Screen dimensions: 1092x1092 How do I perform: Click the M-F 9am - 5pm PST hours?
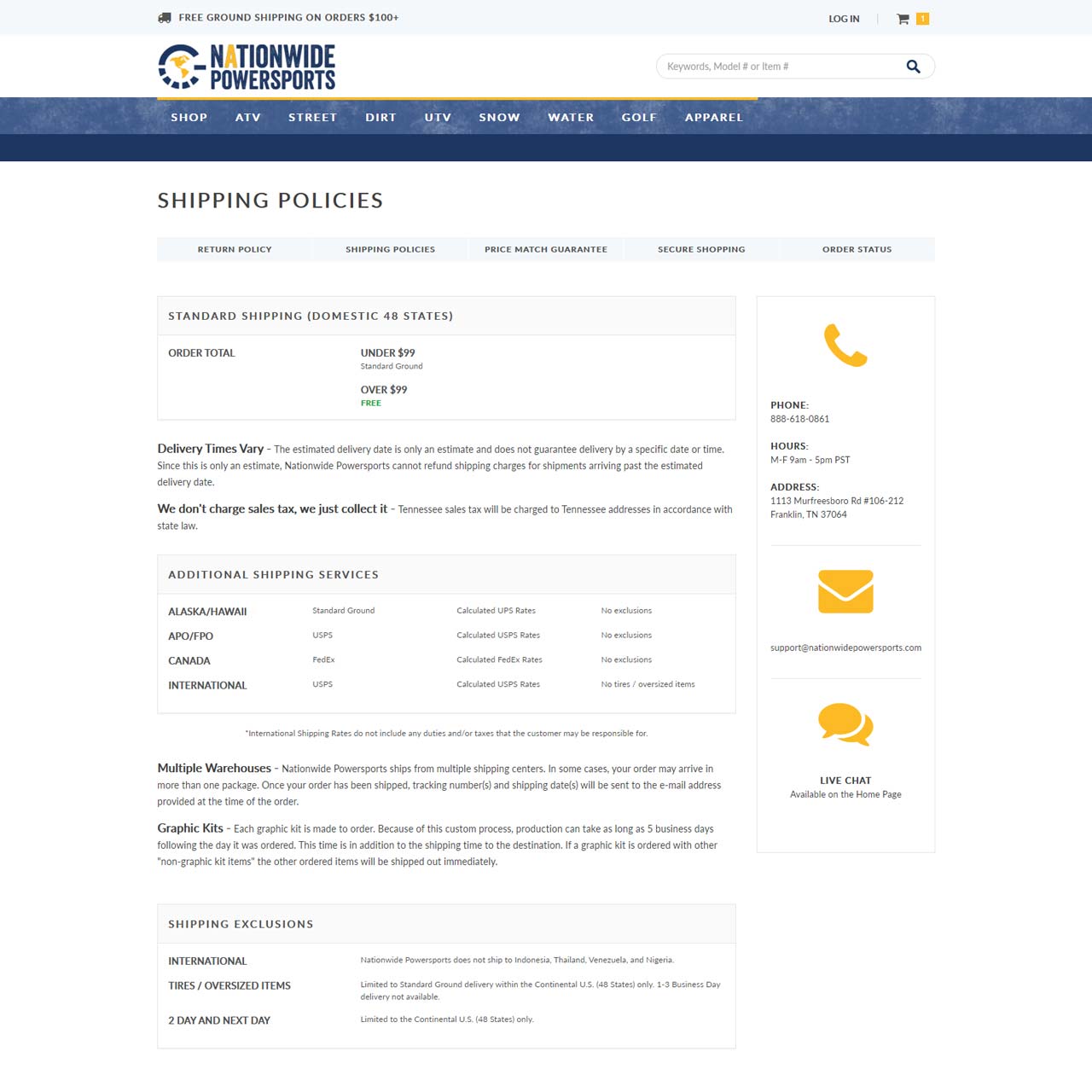pos(810,460)
